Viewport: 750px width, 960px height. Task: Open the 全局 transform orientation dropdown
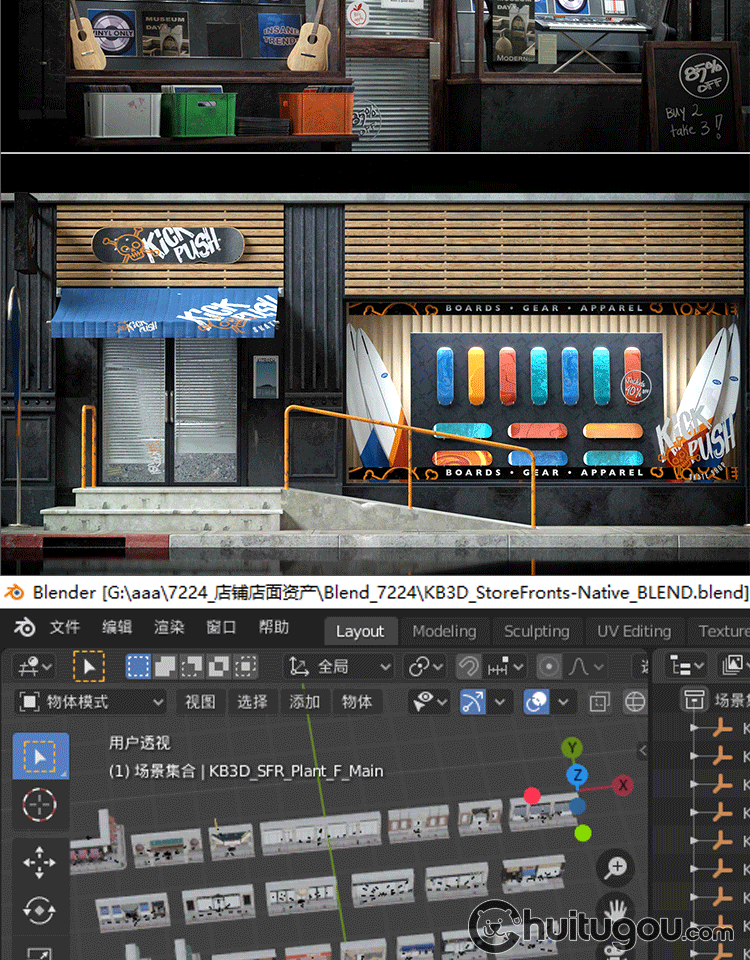click(x=339, y=666)
